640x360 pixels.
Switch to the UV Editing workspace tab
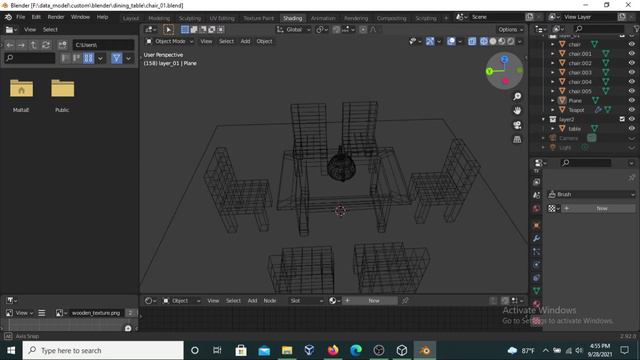pyautogui.click(x=222, y=18)
